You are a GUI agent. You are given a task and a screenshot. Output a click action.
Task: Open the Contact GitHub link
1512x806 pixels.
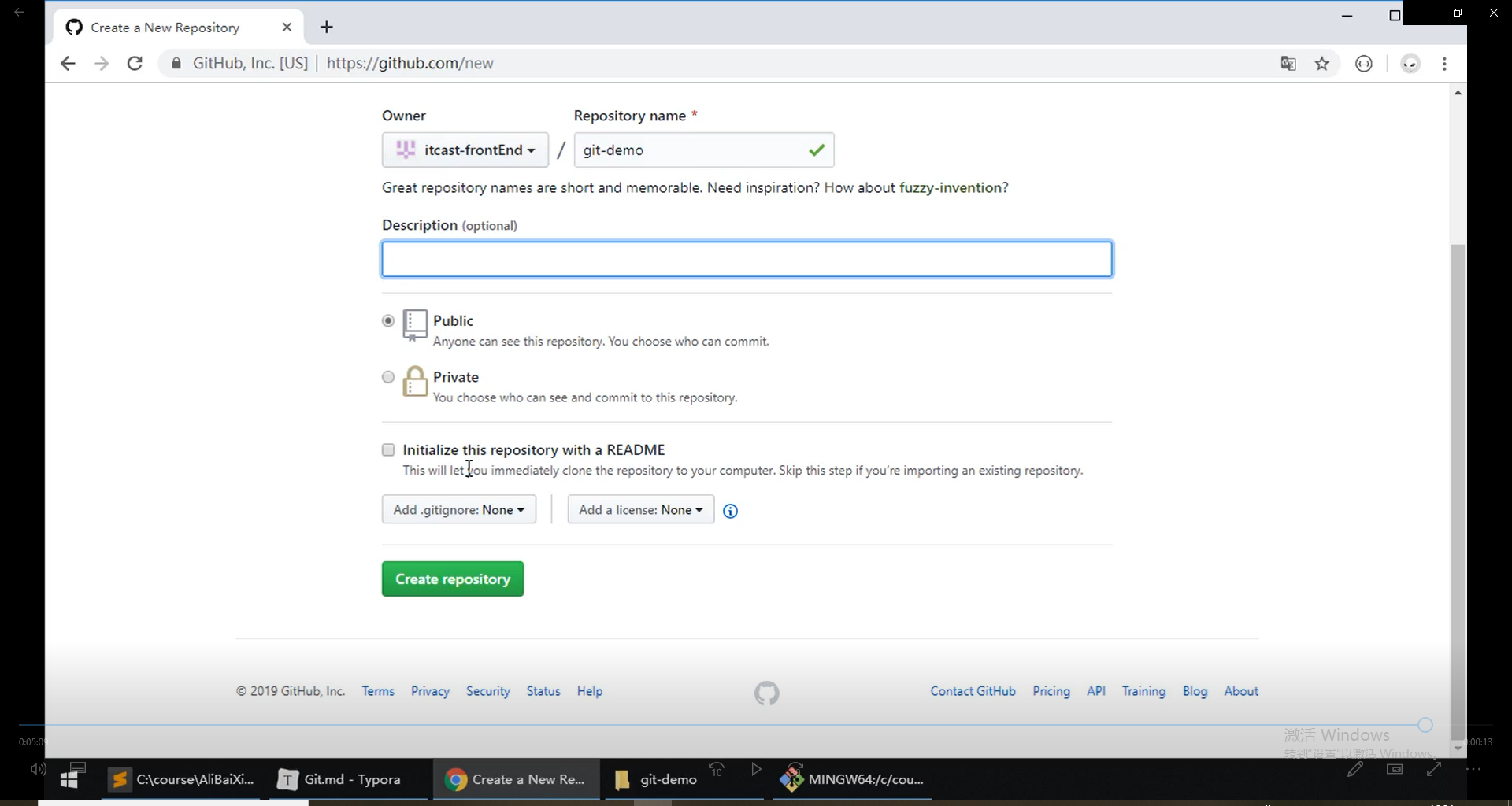[973, 691]
